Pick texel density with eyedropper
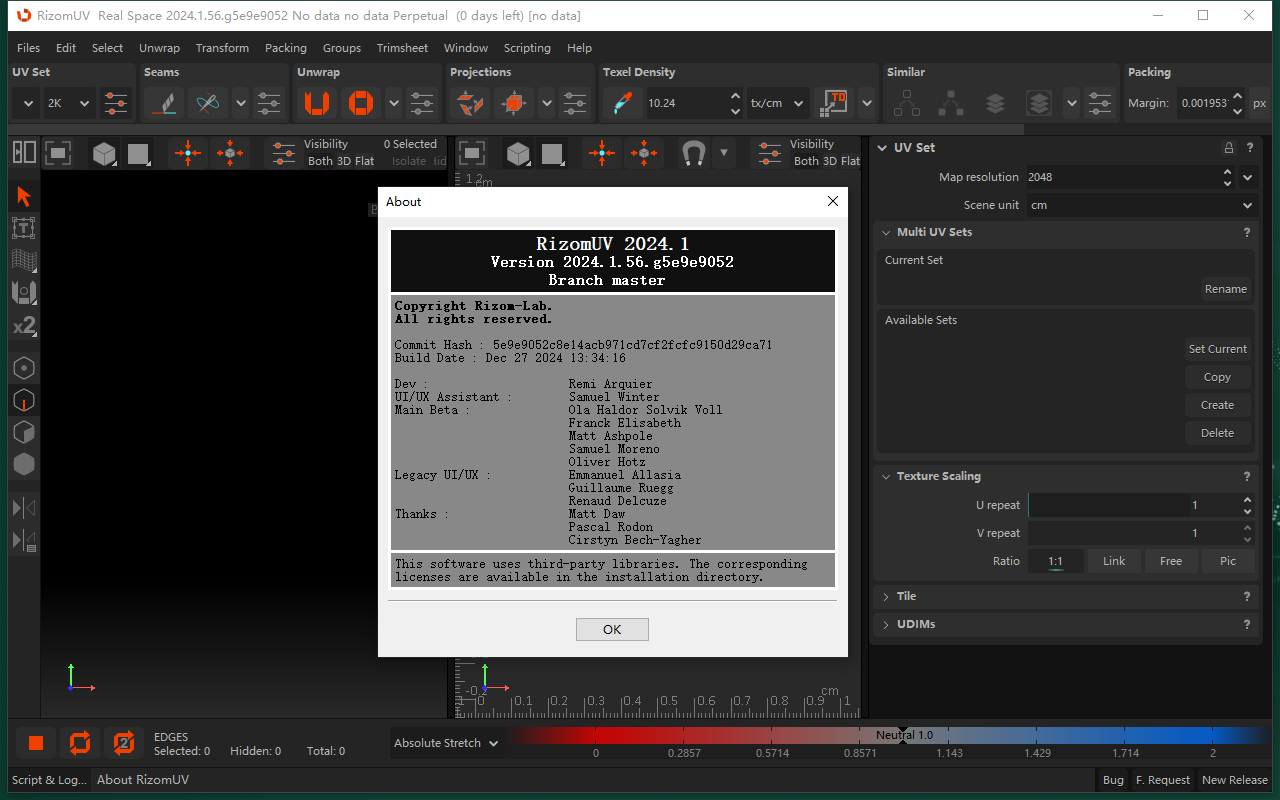The width and height of the screenshot is (1280, 800). pyautogui.click(x=622, y=102)
